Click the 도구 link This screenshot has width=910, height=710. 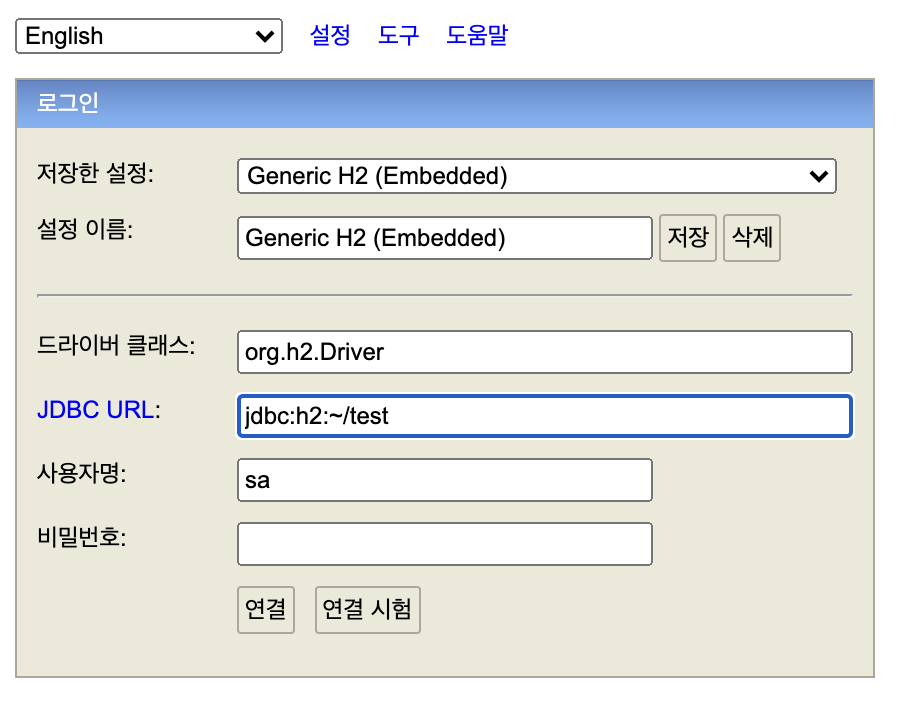pos(398,36)
